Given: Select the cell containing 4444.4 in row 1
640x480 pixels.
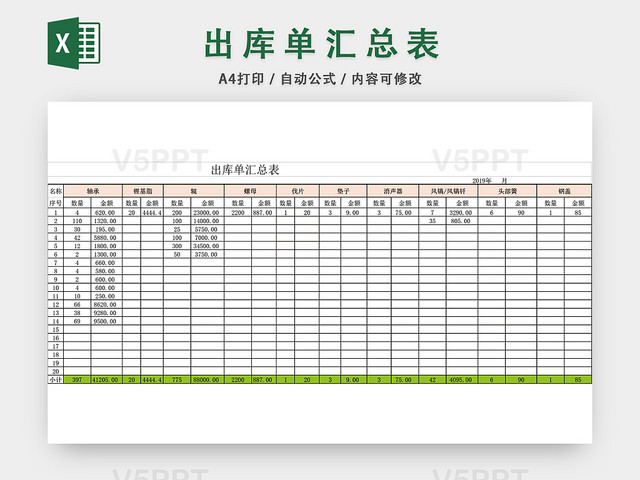Looking at the screenshot, I should [152, 213].
